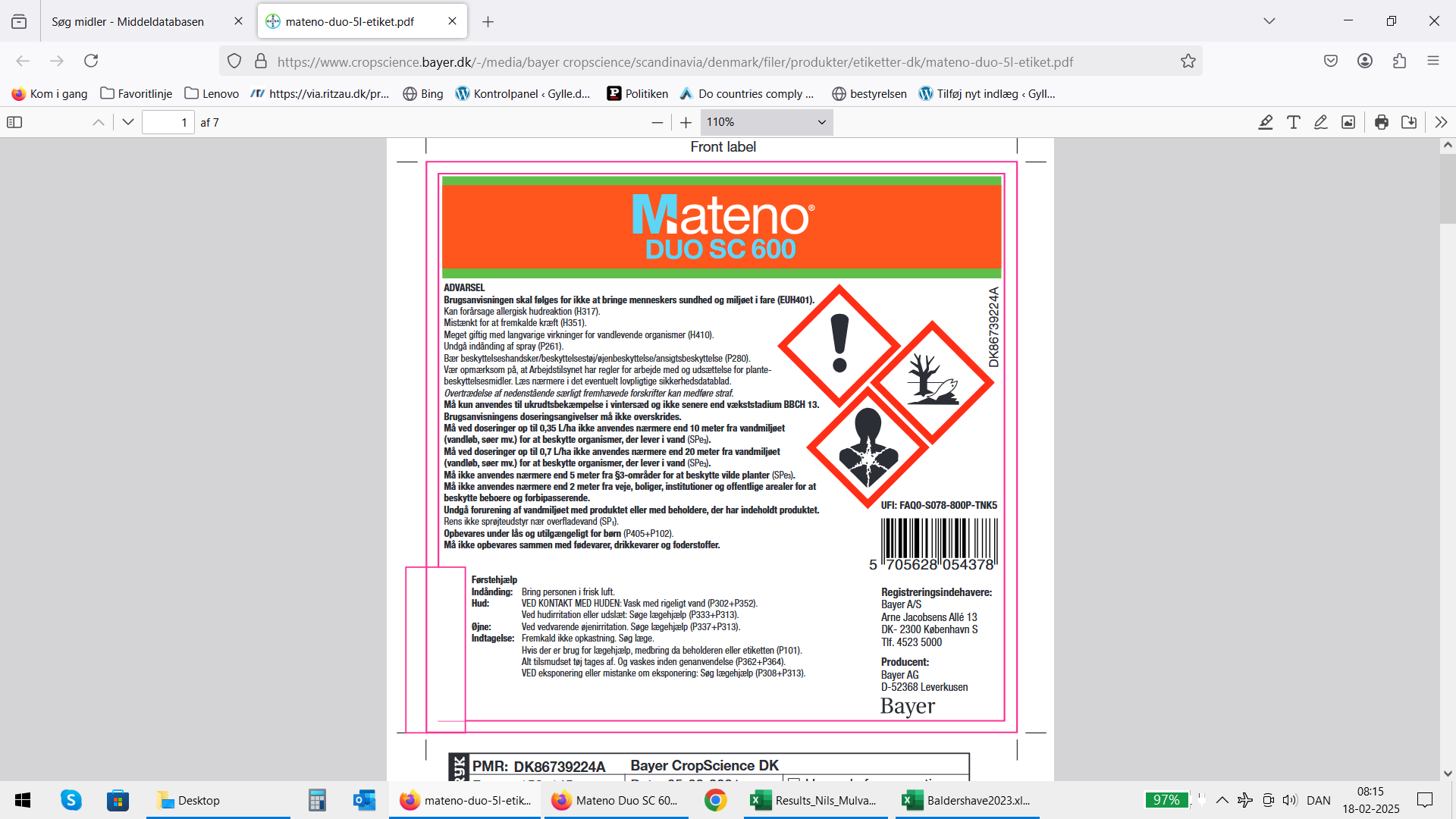Expand more PDF tools chevron
Image resolution: width=1456 pixels, height=819 pixels.
1441,122
